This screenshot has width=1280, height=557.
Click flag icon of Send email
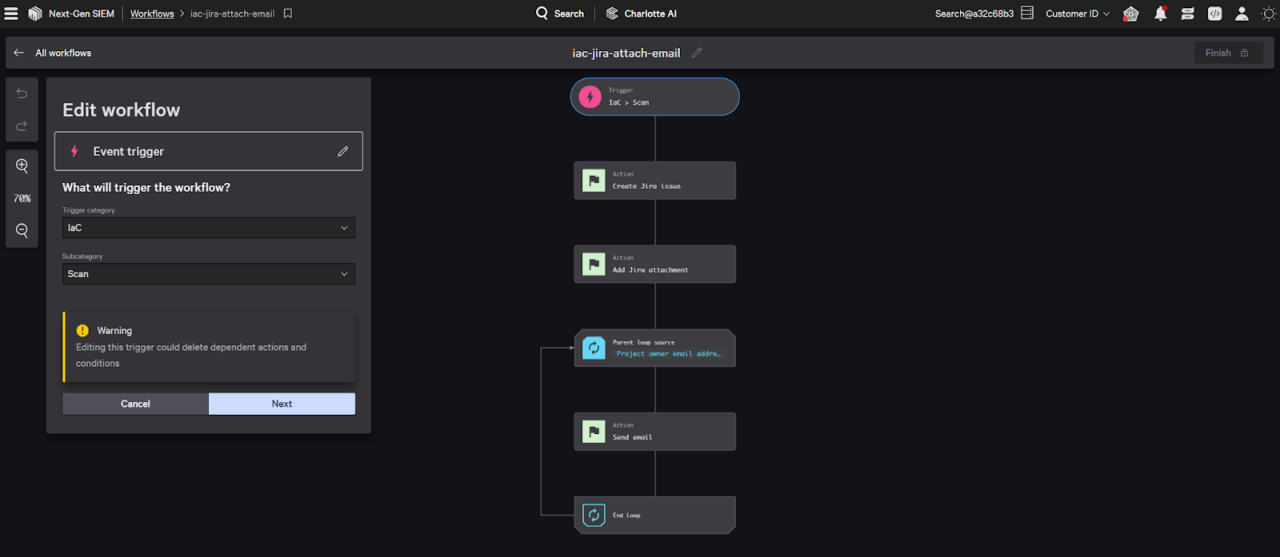point(594,432)
